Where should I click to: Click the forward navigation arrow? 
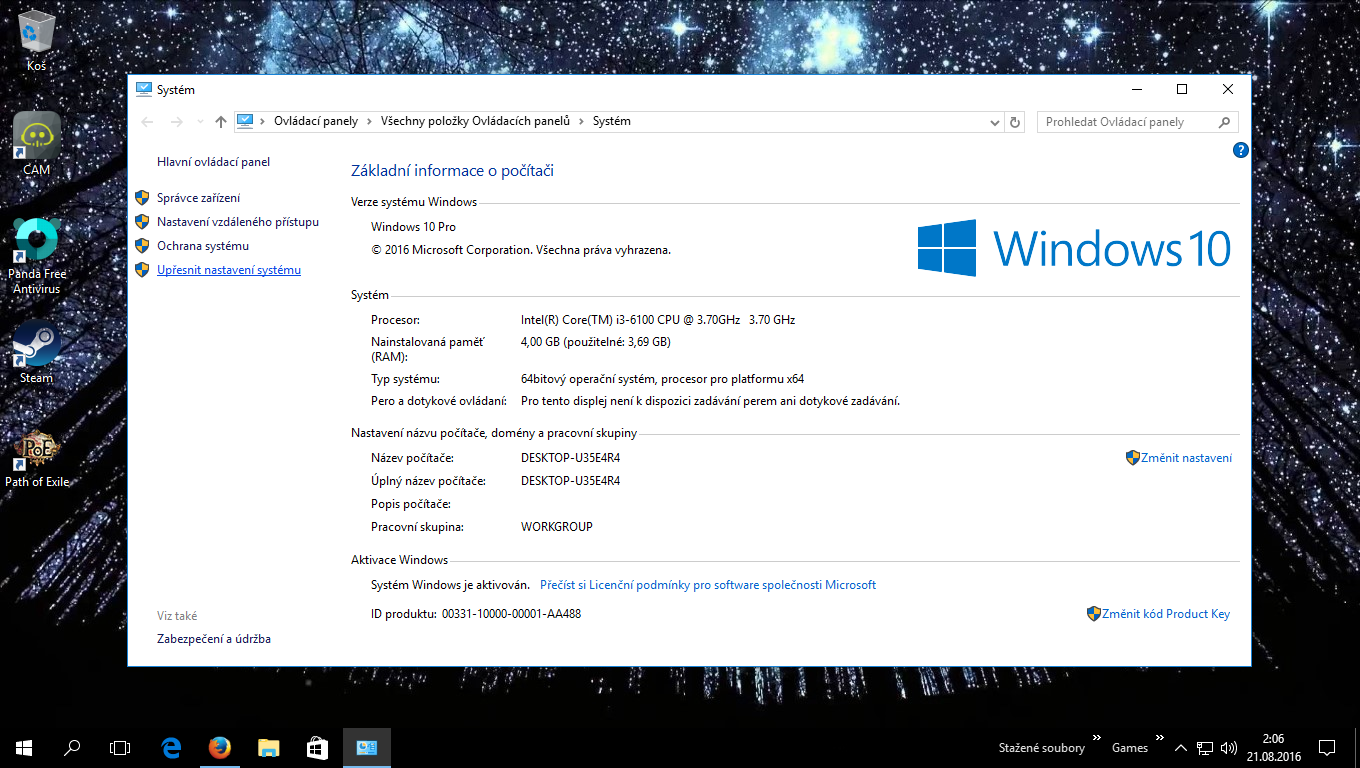[x=177, y=122]
